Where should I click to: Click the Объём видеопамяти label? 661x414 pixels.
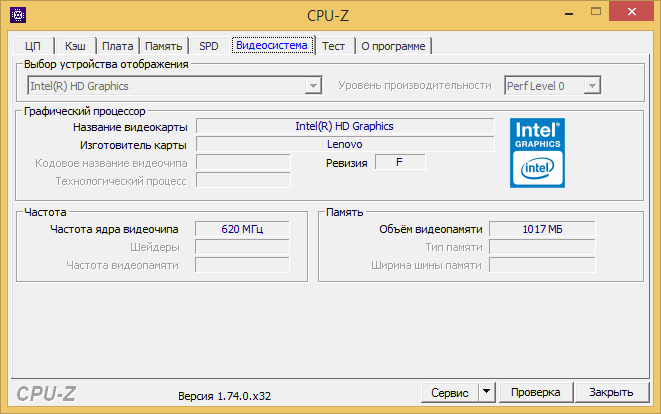click(x=430, y=229)
